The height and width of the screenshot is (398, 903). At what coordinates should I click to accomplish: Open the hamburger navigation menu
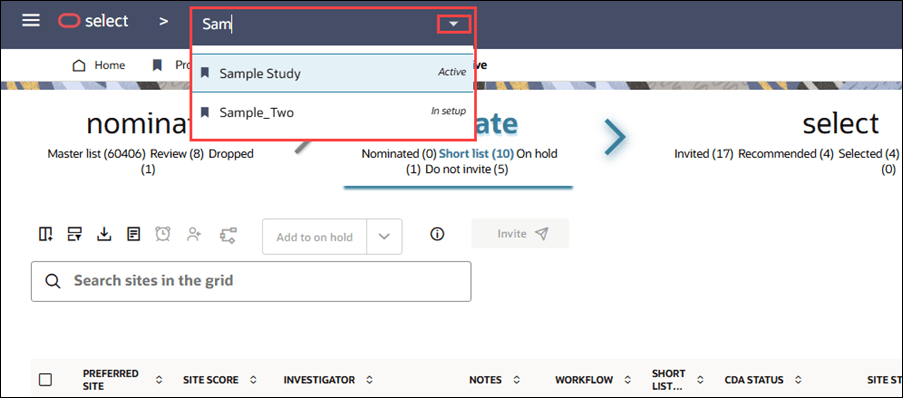coord(31,20)
